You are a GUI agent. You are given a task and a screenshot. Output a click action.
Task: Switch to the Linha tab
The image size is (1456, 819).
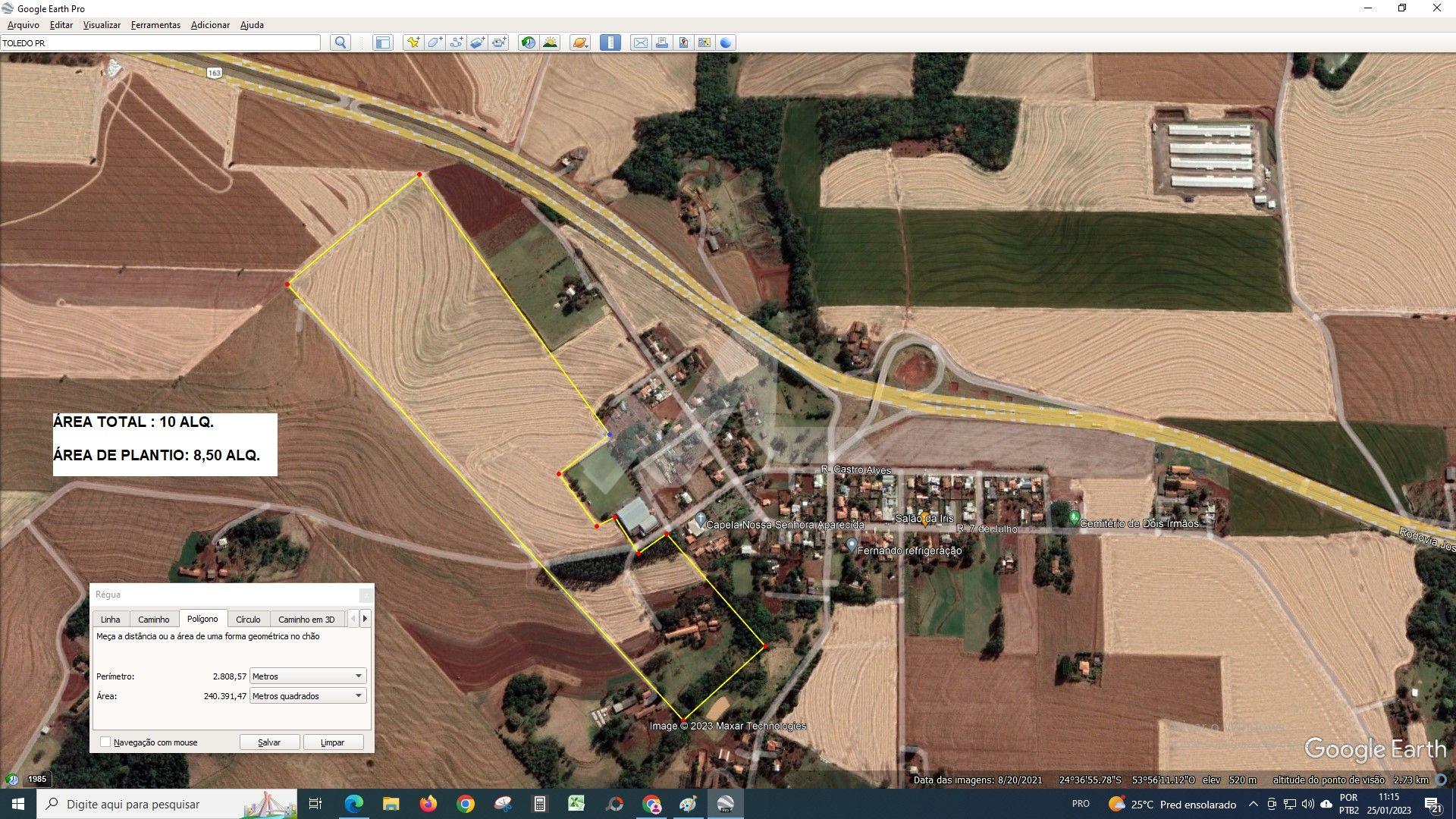click(x=111, y=620)
